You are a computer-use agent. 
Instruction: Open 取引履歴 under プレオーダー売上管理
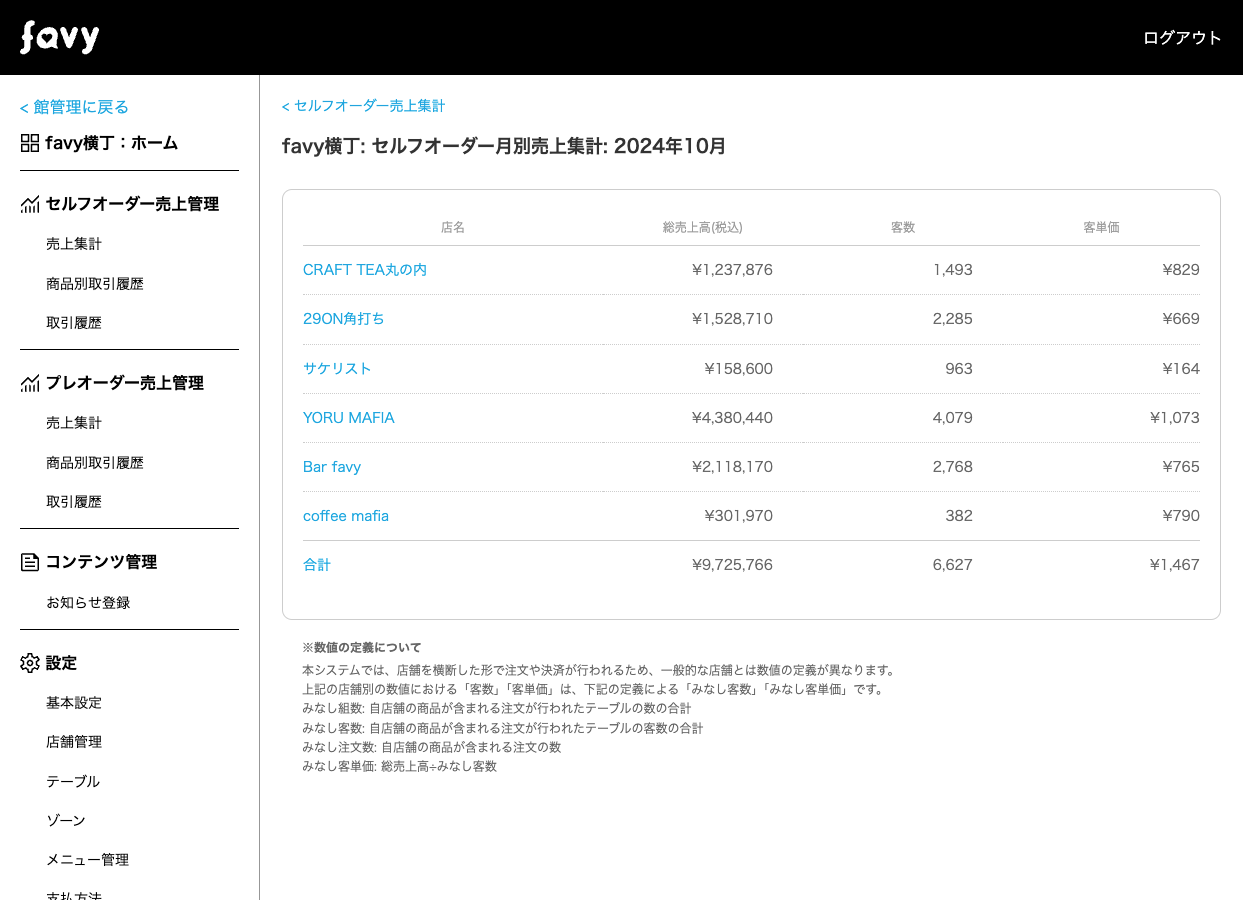point(74,502)
